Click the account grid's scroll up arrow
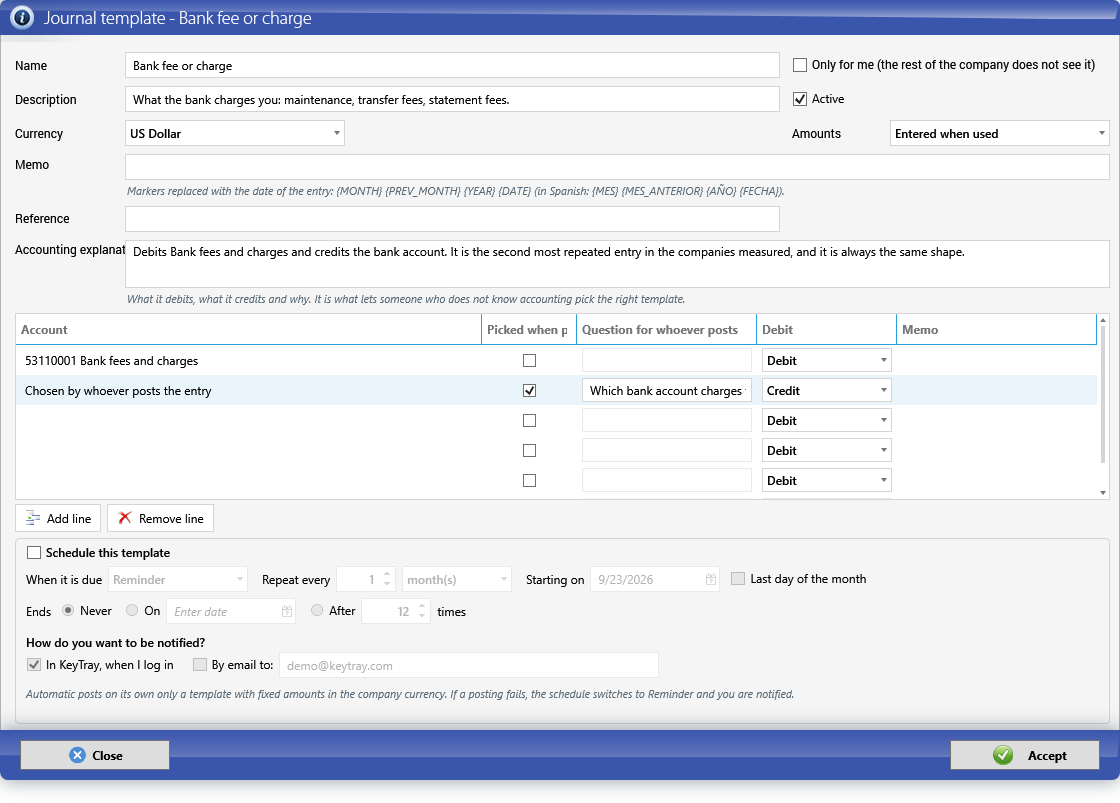1120x803 pixels. pos(1103,320)
